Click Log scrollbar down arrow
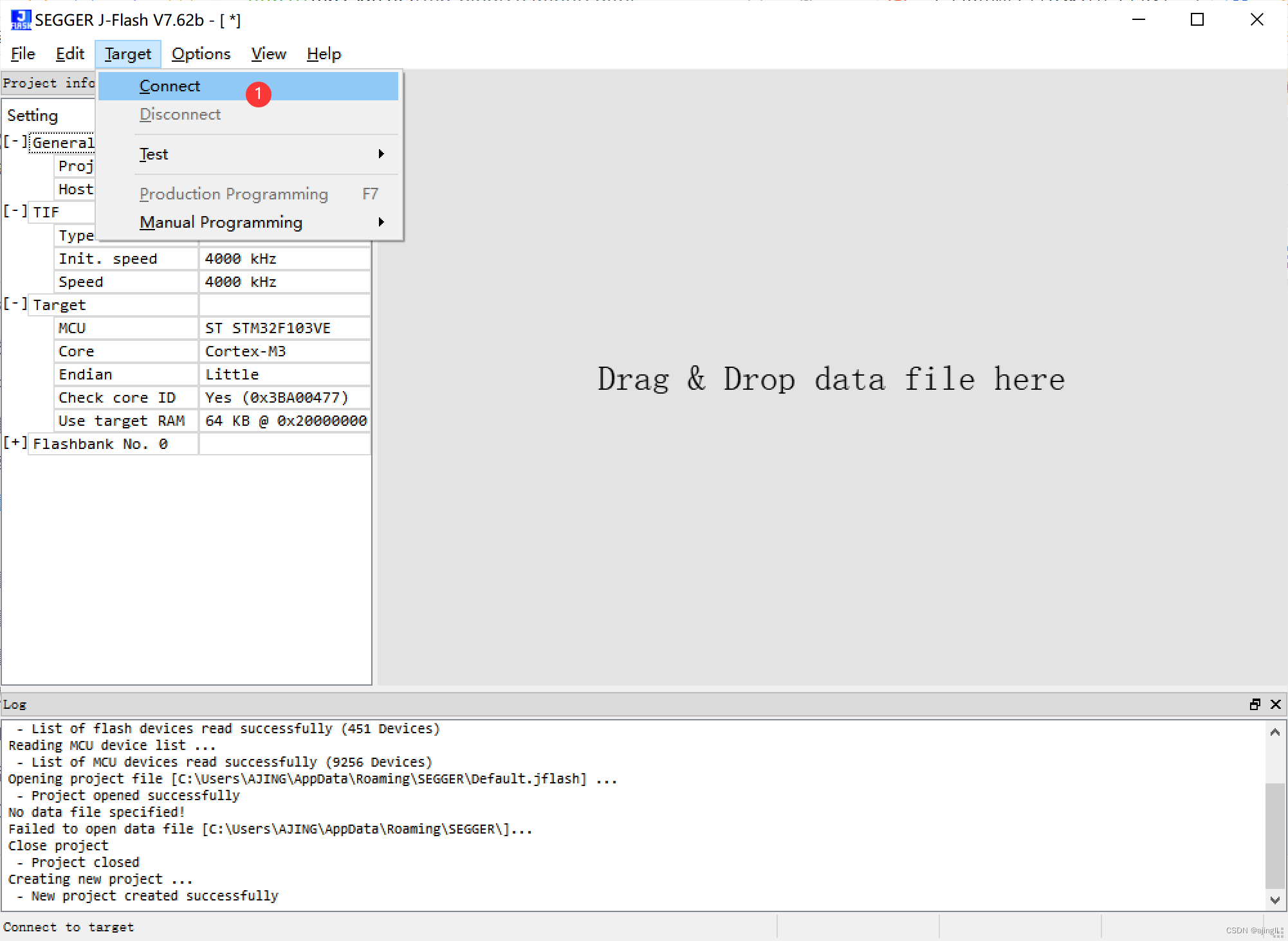Viewport: 1288px width, 941px height. (1274, 900)
